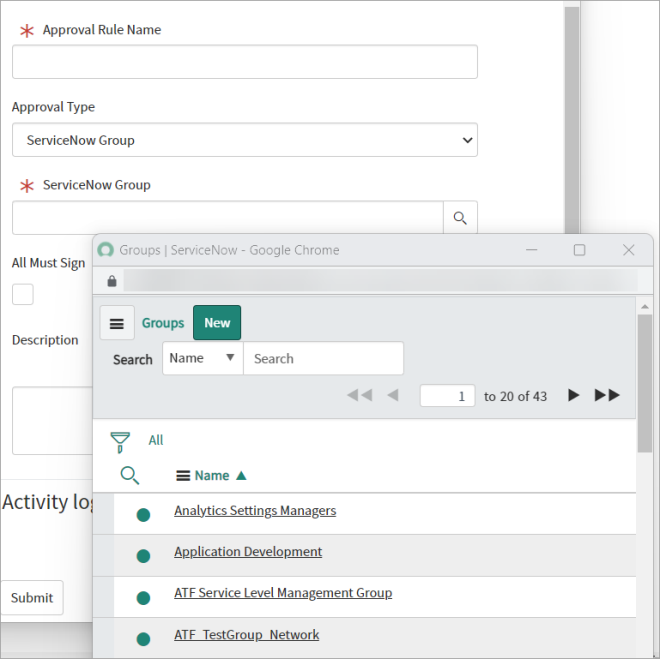Toggle the All Must Sign checkbox

pos(23,294)
